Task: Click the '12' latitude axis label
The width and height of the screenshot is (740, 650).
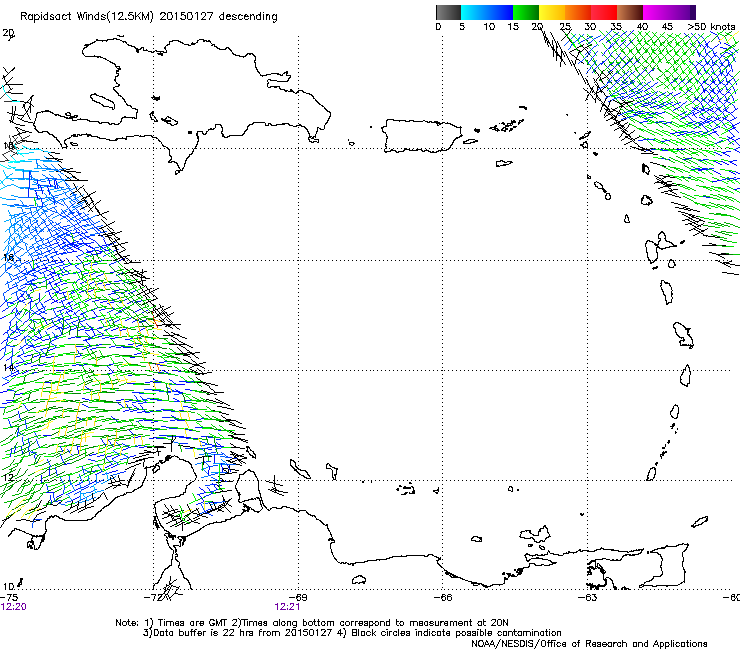Action: pyautogui.click(x=8, y=477)
